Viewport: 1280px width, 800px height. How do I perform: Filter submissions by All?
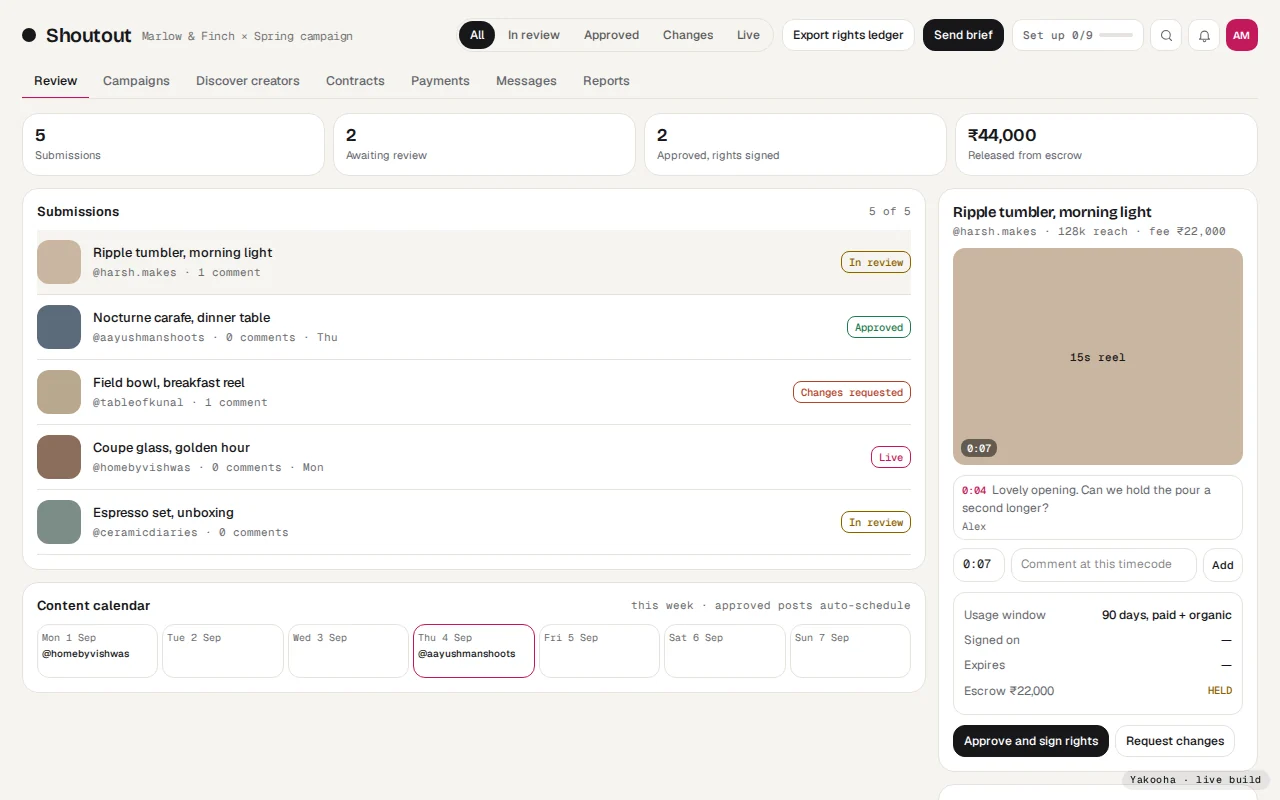tap(477, 35)
